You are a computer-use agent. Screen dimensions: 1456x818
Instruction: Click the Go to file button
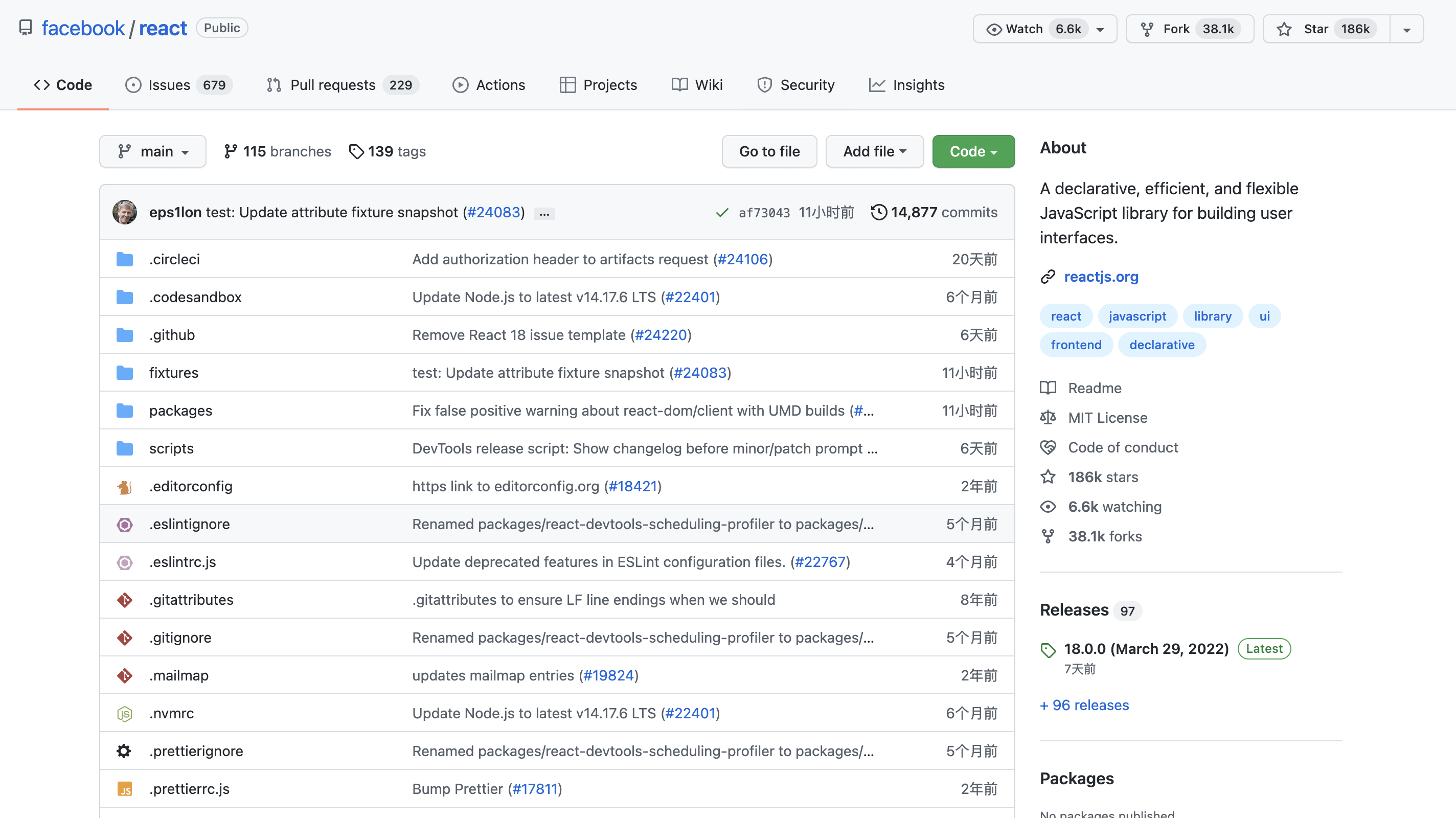769,151
